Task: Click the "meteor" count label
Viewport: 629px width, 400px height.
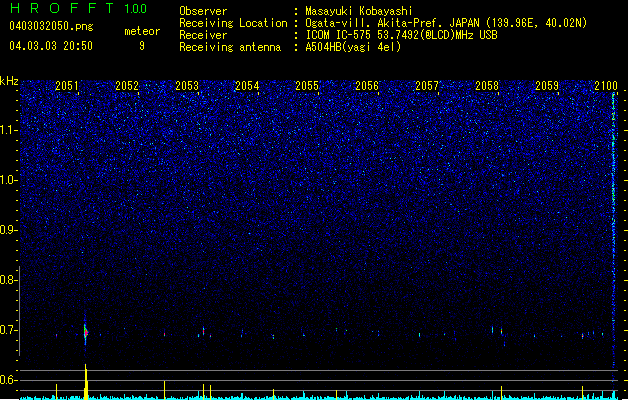Action: tap(142, 31)
